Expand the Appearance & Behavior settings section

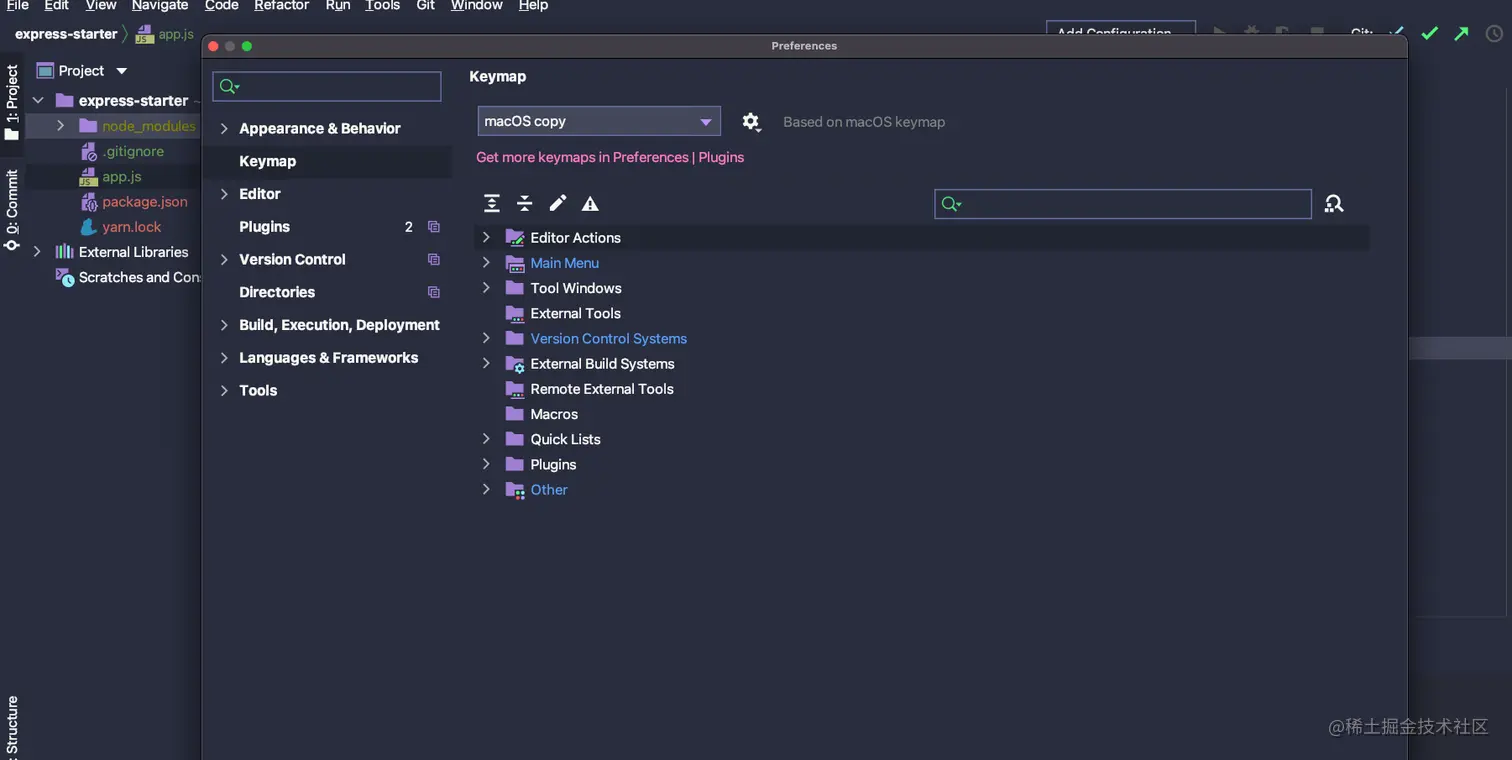click(225, 128)
